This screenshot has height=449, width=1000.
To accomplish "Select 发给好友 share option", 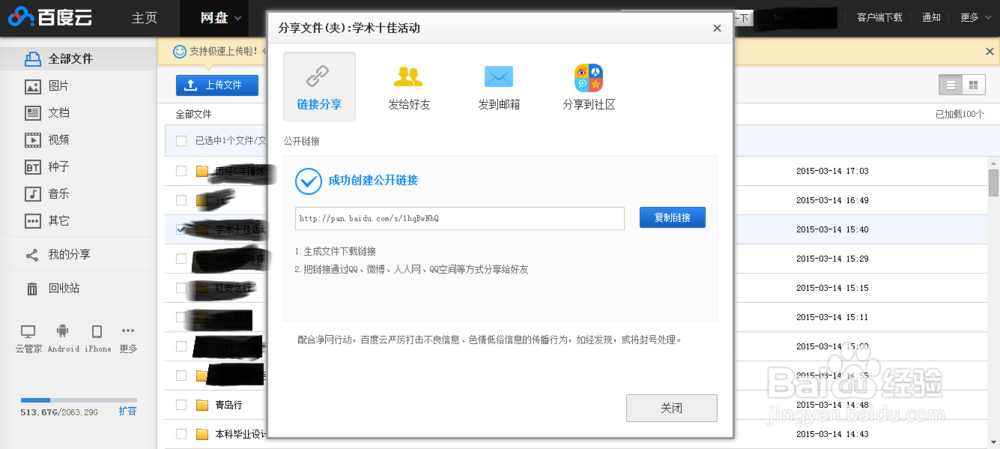I will 409,87.
